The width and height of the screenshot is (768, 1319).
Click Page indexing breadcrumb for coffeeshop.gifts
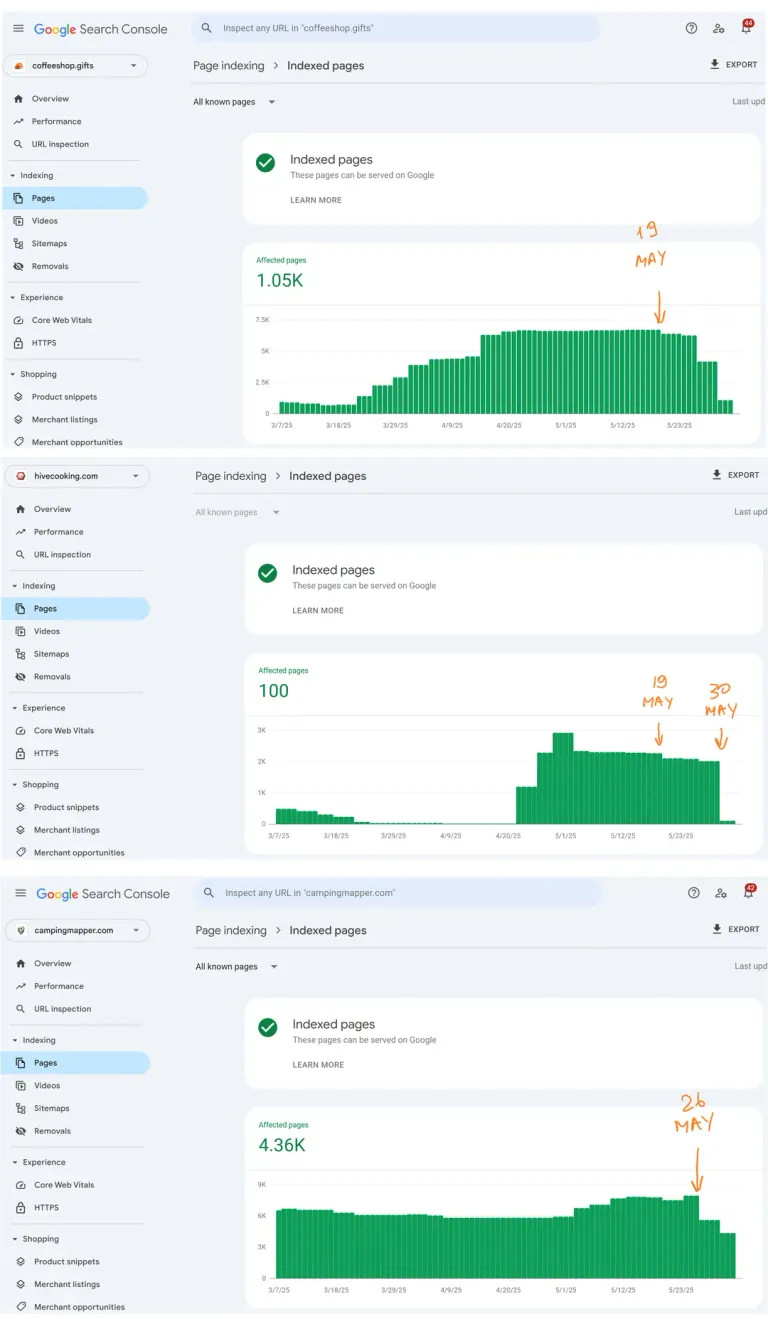(x=229, y=65)
